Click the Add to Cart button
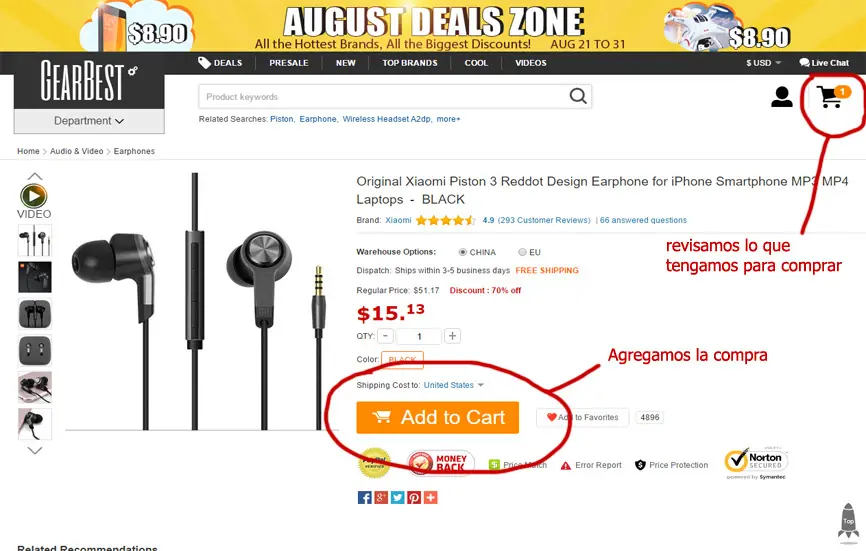The image size is (866, 551). pos(437,417)
